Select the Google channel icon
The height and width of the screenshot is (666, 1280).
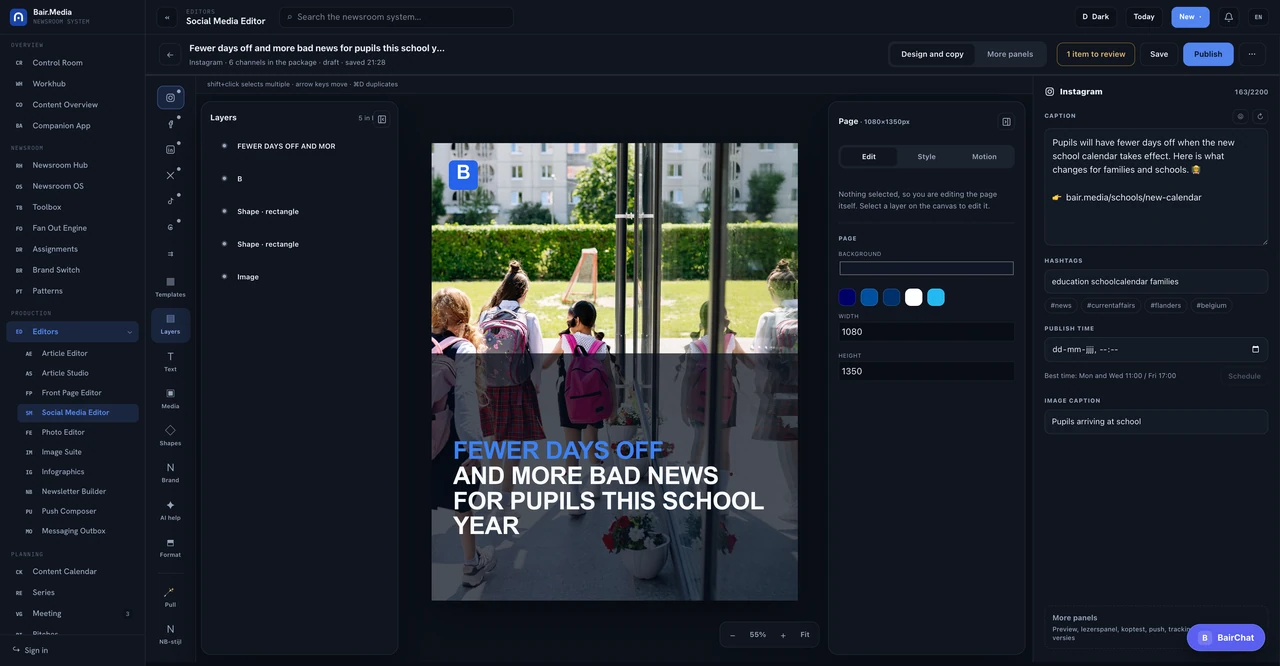[x=170, y=227]
